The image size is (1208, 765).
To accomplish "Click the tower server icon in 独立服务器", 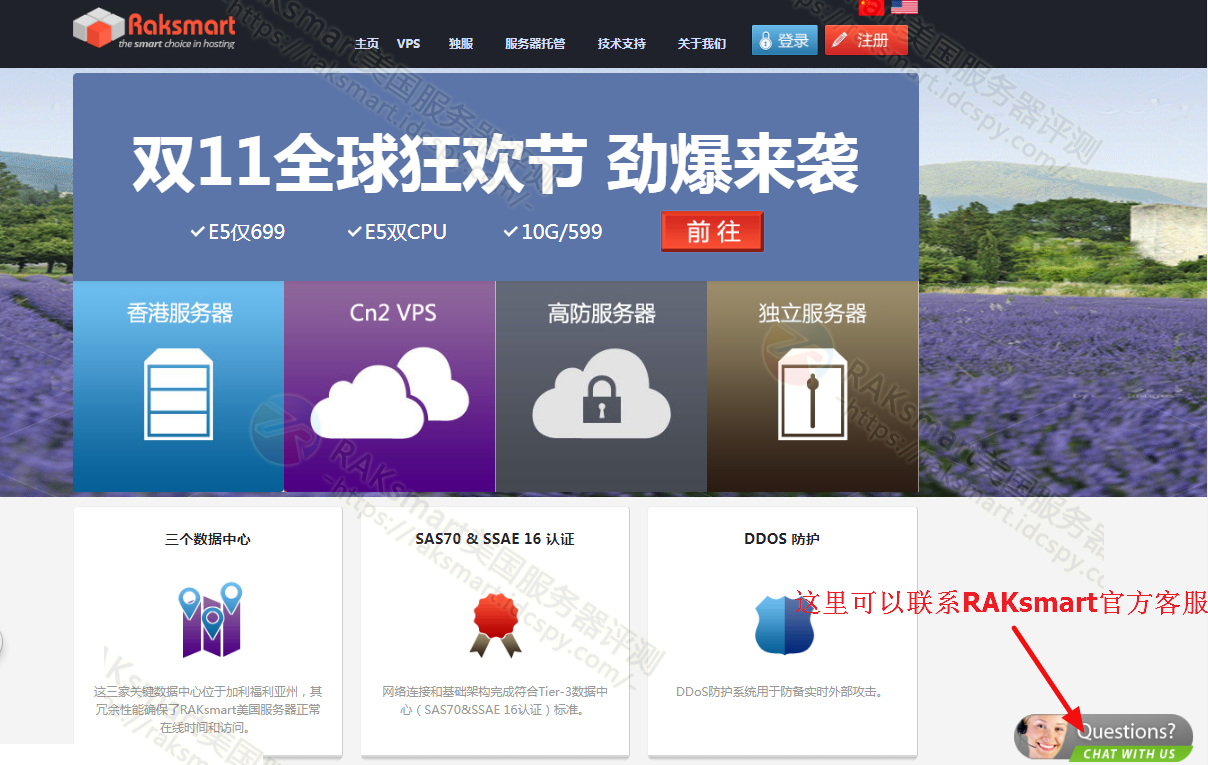I will click(812, 395).
